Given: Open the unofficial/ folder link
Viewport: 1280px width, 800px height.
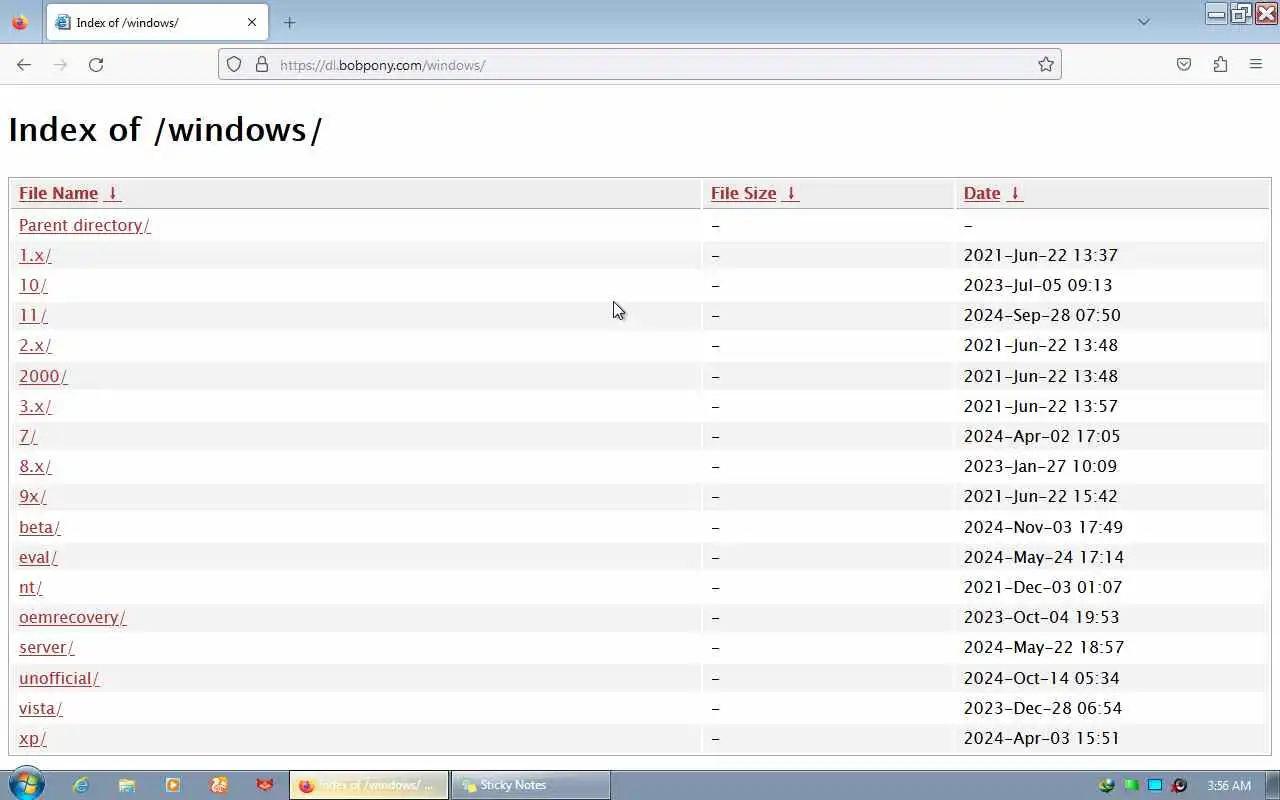Looking at the screenshot, I should 59,678.
